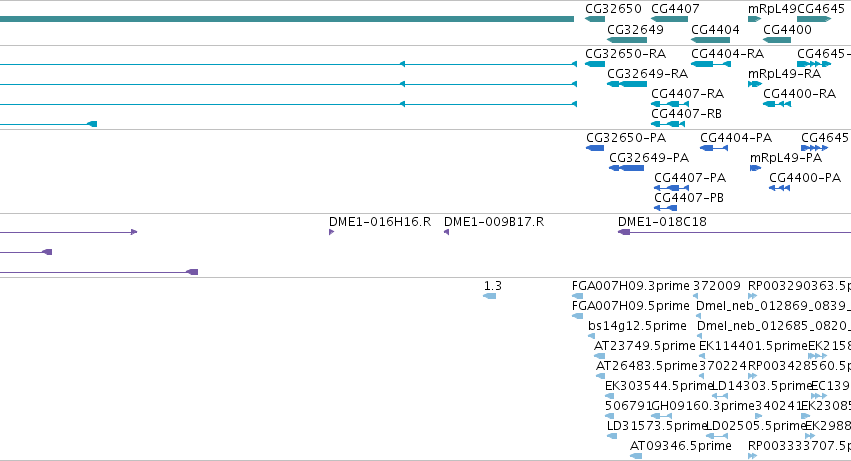Click the CG4407-PA protein label
The width and height of the screenshot is (851, 461).
click(x=690, y=178)
